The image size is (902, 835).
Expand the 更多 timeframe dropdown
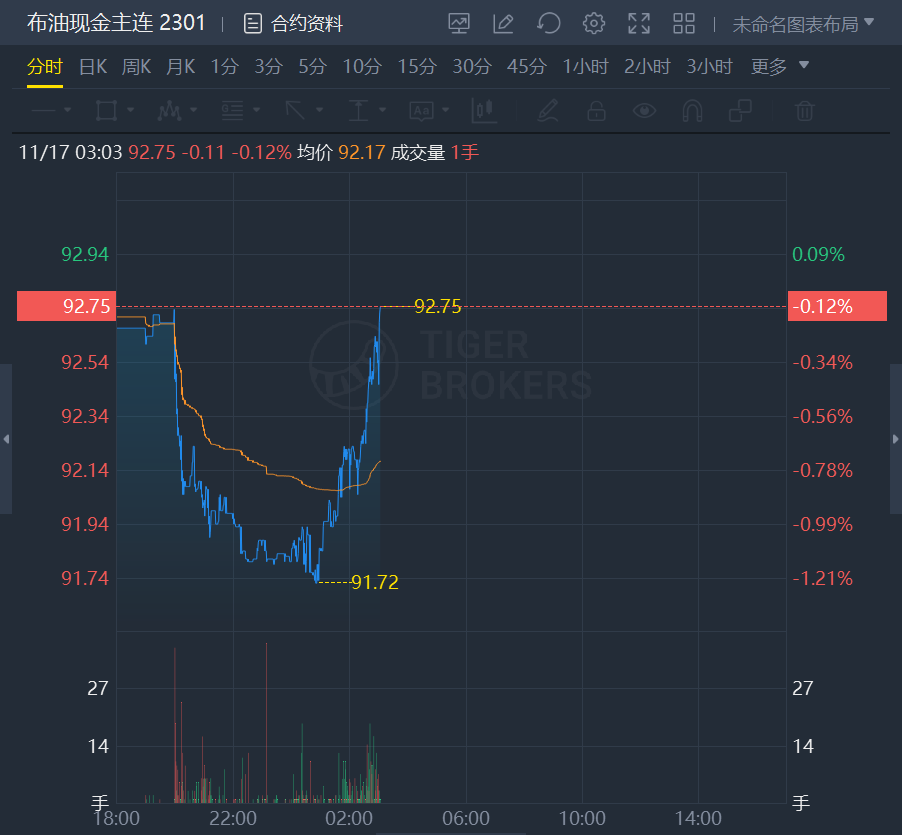pyautogui.click(x=780, y=67)
